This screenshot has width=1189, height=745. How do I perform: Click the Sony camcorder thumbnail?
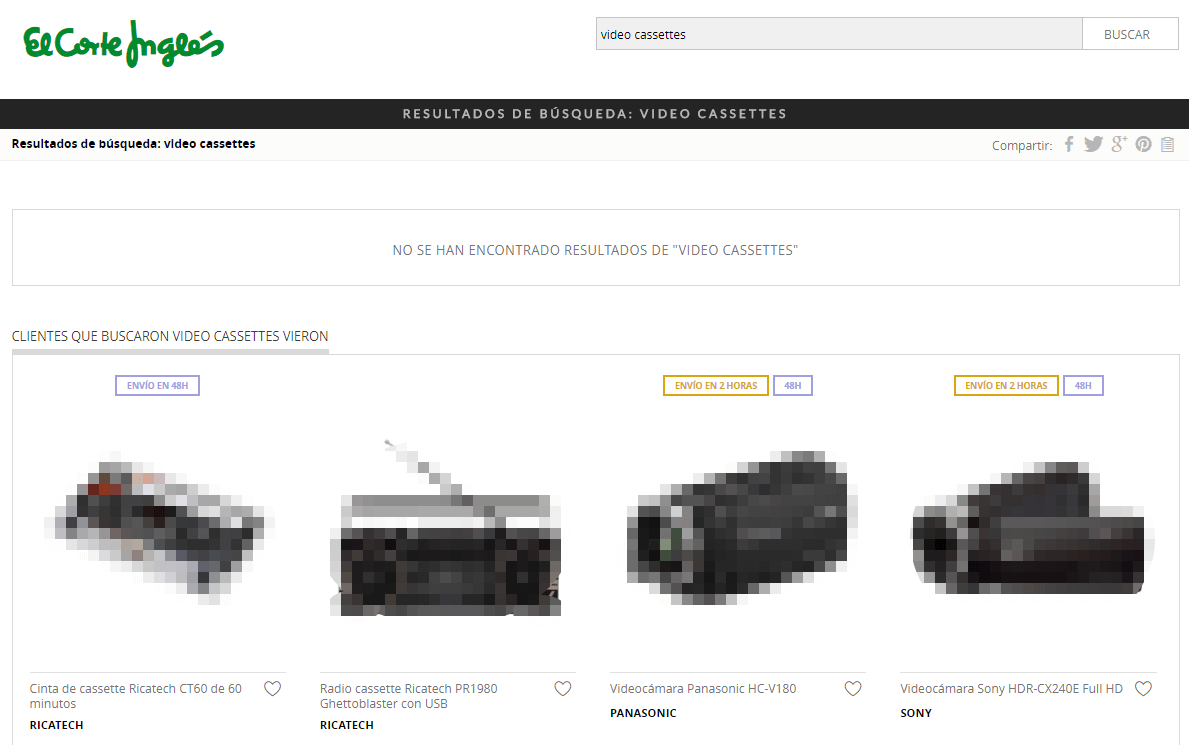tap(1032, 528)
